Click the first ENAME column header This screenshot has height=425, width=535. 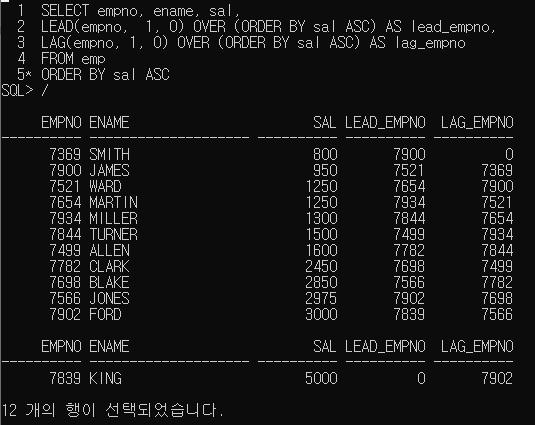pyautogui.click(x=109, y=122)
